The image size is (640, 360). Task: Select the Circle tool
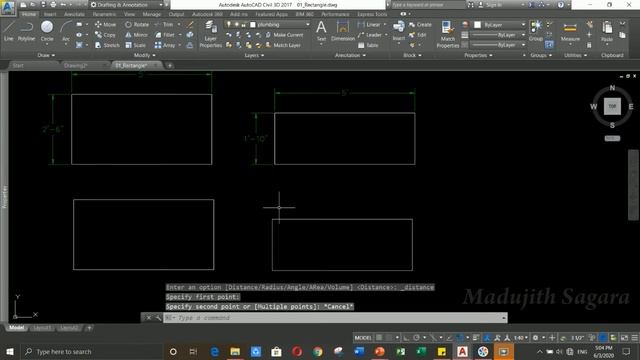(x=47, y=31)
